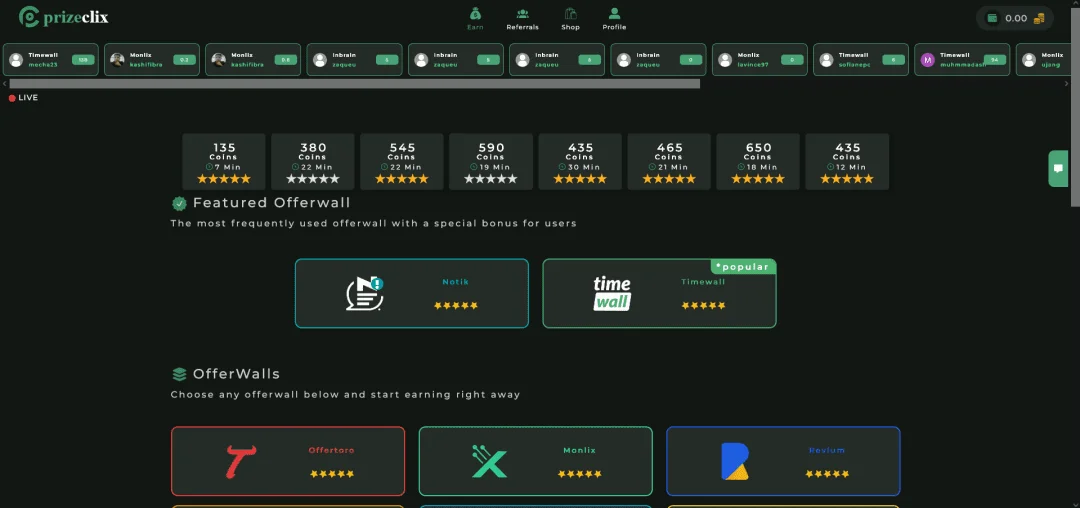Select the 465 Coins 21 Min offer
The image size is (1080, 508).
click(x=669, y=162)
